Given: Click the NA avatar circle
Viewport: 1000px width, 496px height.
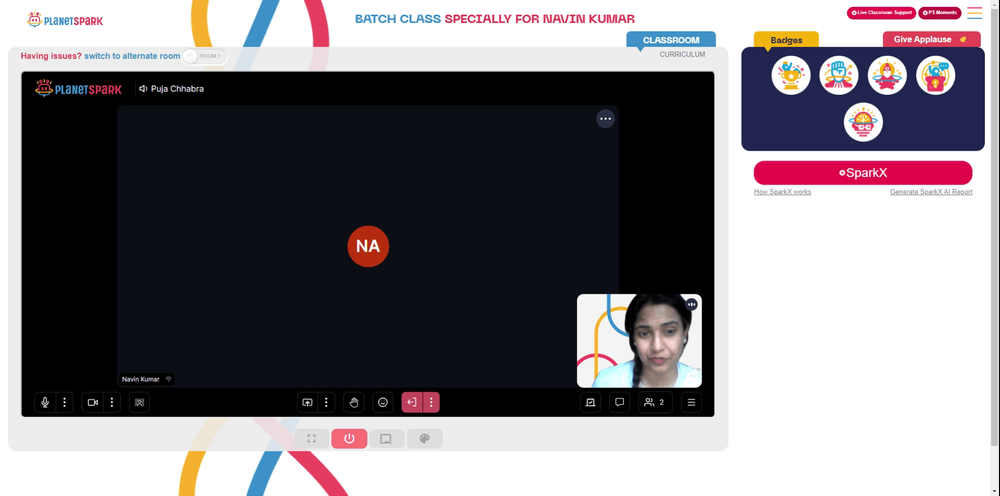Looking at the screenshot, I should tap(368, 246).
